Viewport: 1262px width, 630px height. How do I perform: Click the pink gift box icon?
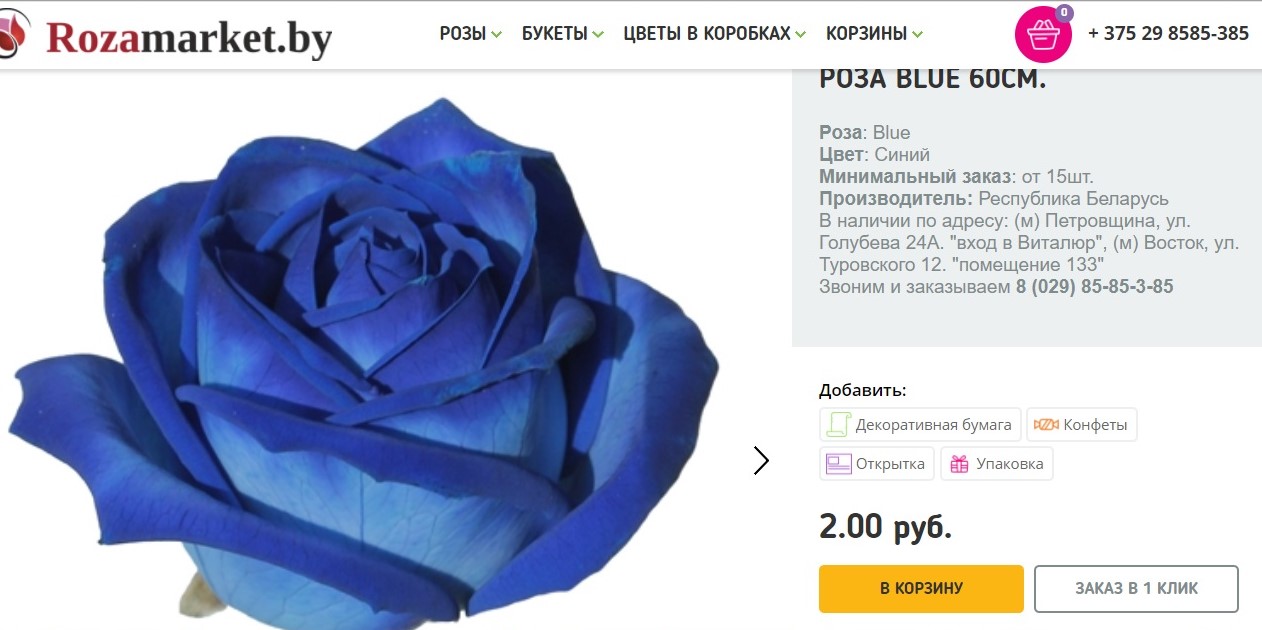coord(959,464)
